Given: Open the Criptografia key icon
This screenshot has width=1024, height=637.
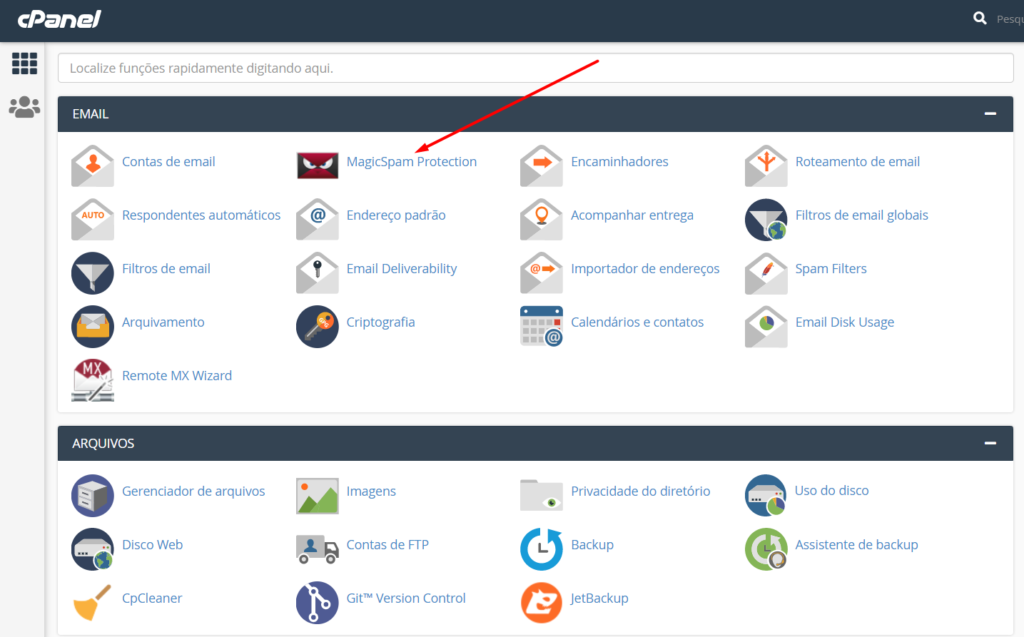Looking at the screenshot, I should [317, 326].
